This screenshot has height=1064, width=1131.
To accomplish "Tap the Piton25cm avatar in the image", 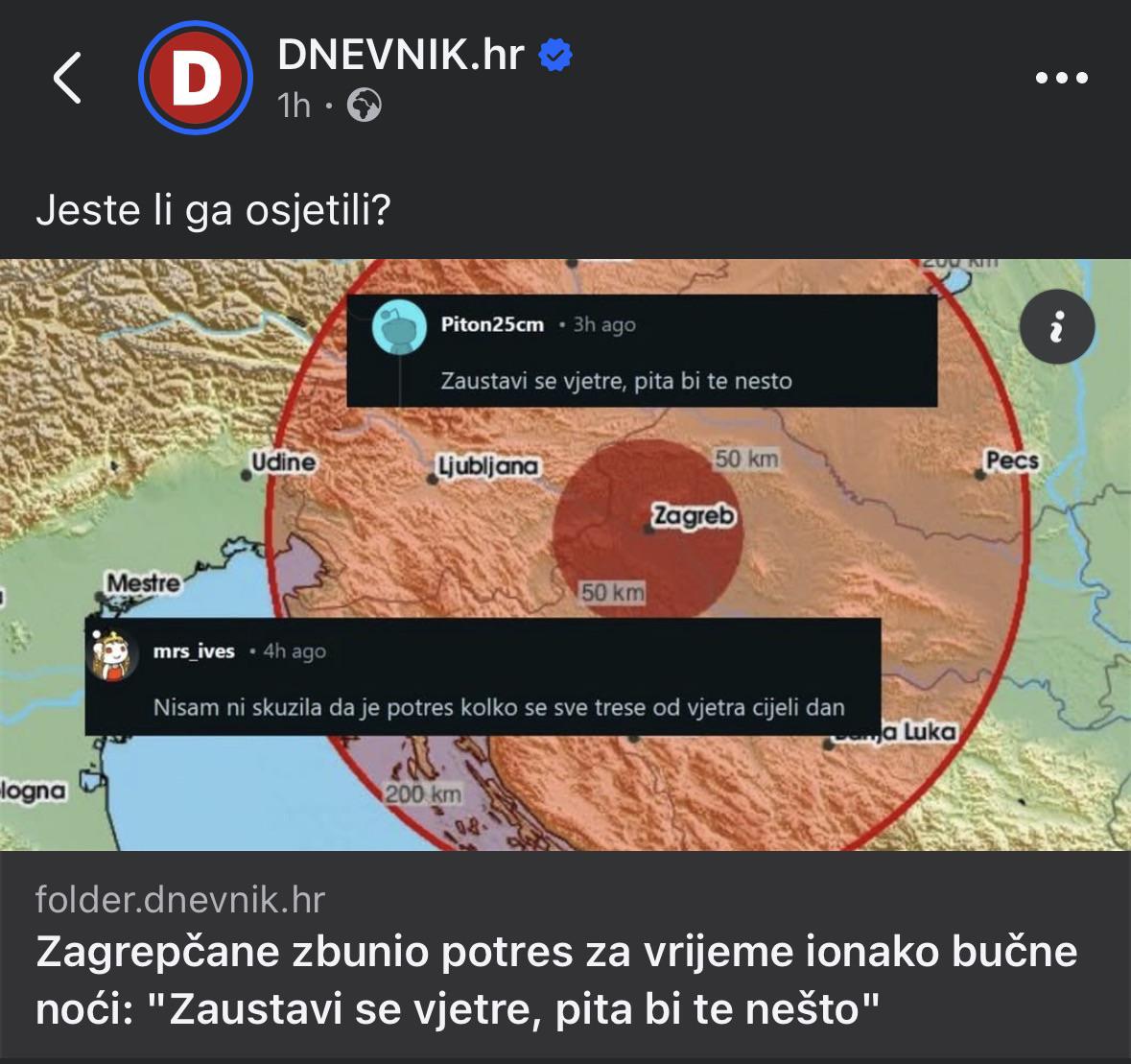I will tap(399, 327).
